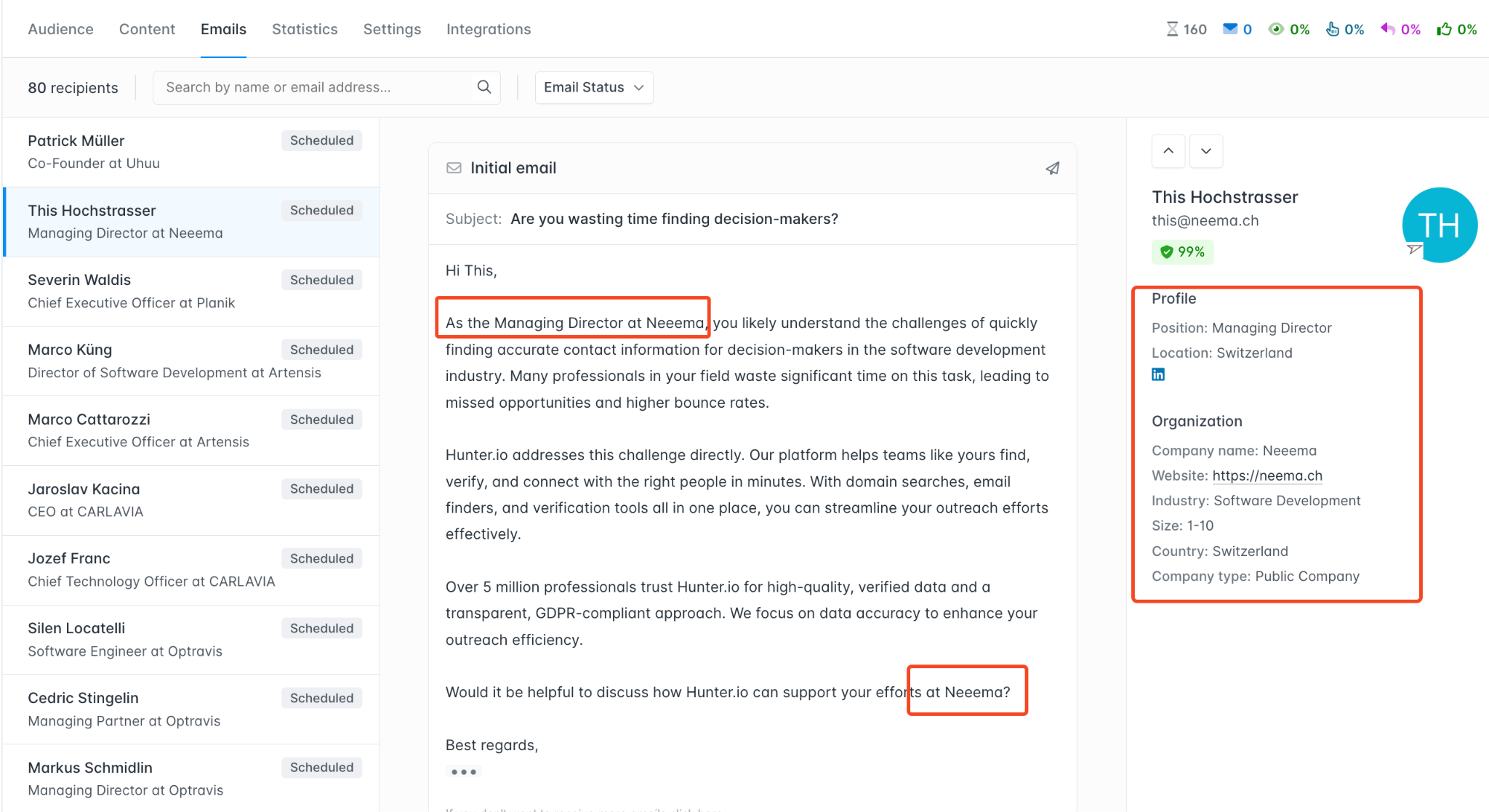This screenshot has height=812, width=1489.
Task: Focus the name or email search field
Action: [326, 87]
